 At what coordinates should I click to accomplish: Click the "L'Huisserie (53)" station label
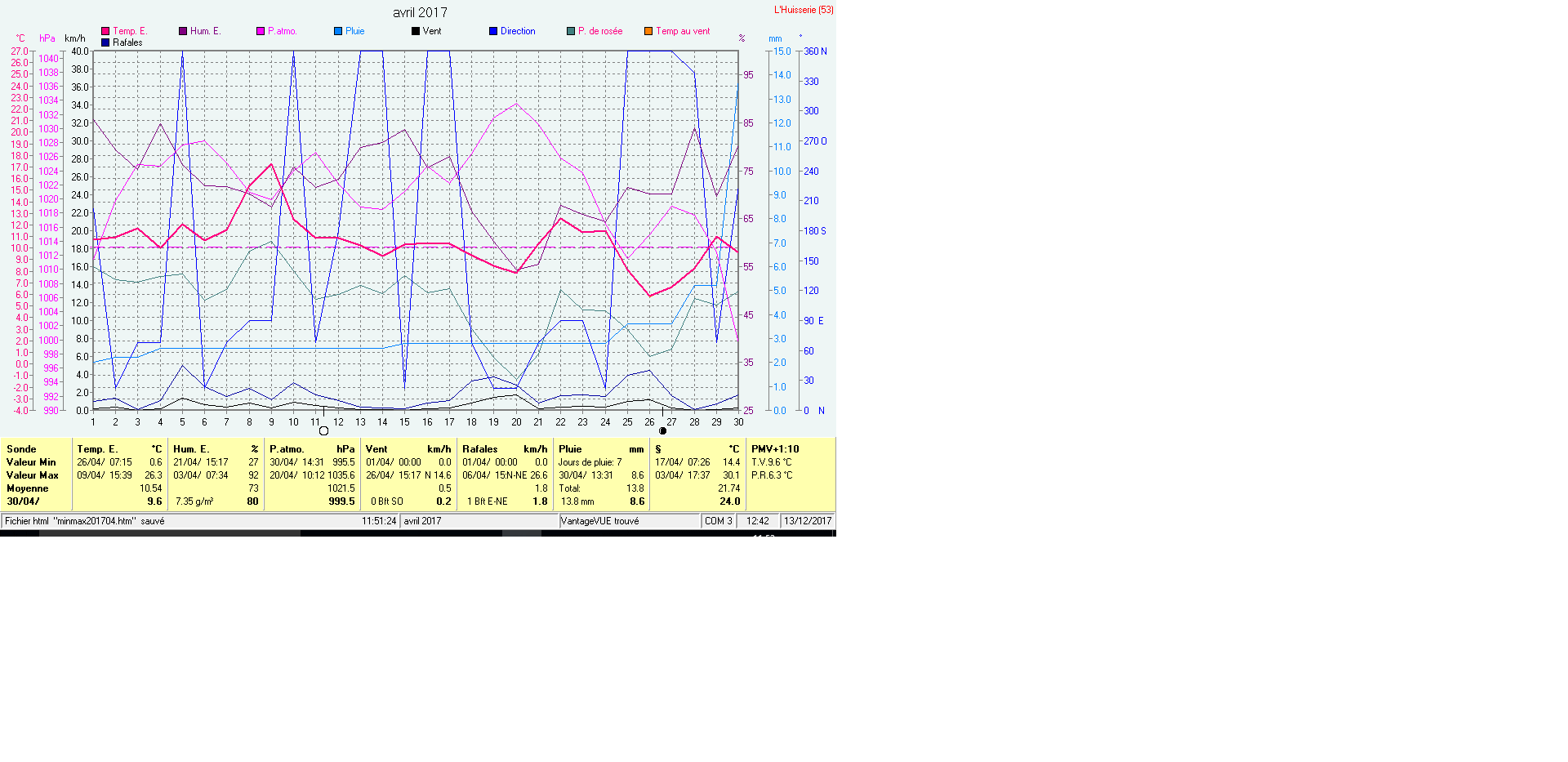(x=804, y=10)
